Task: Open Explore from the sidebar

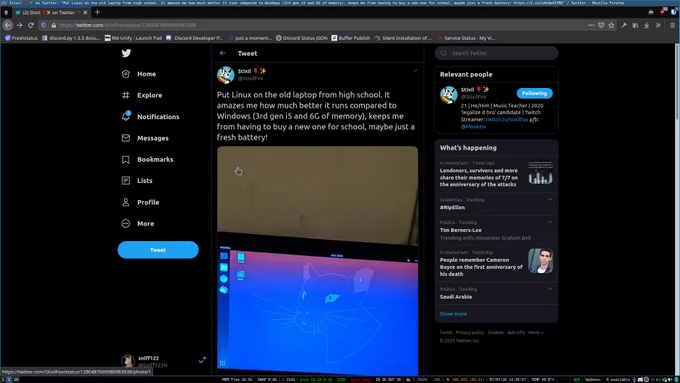Action: pyautogui.click(x=142, y=95)
